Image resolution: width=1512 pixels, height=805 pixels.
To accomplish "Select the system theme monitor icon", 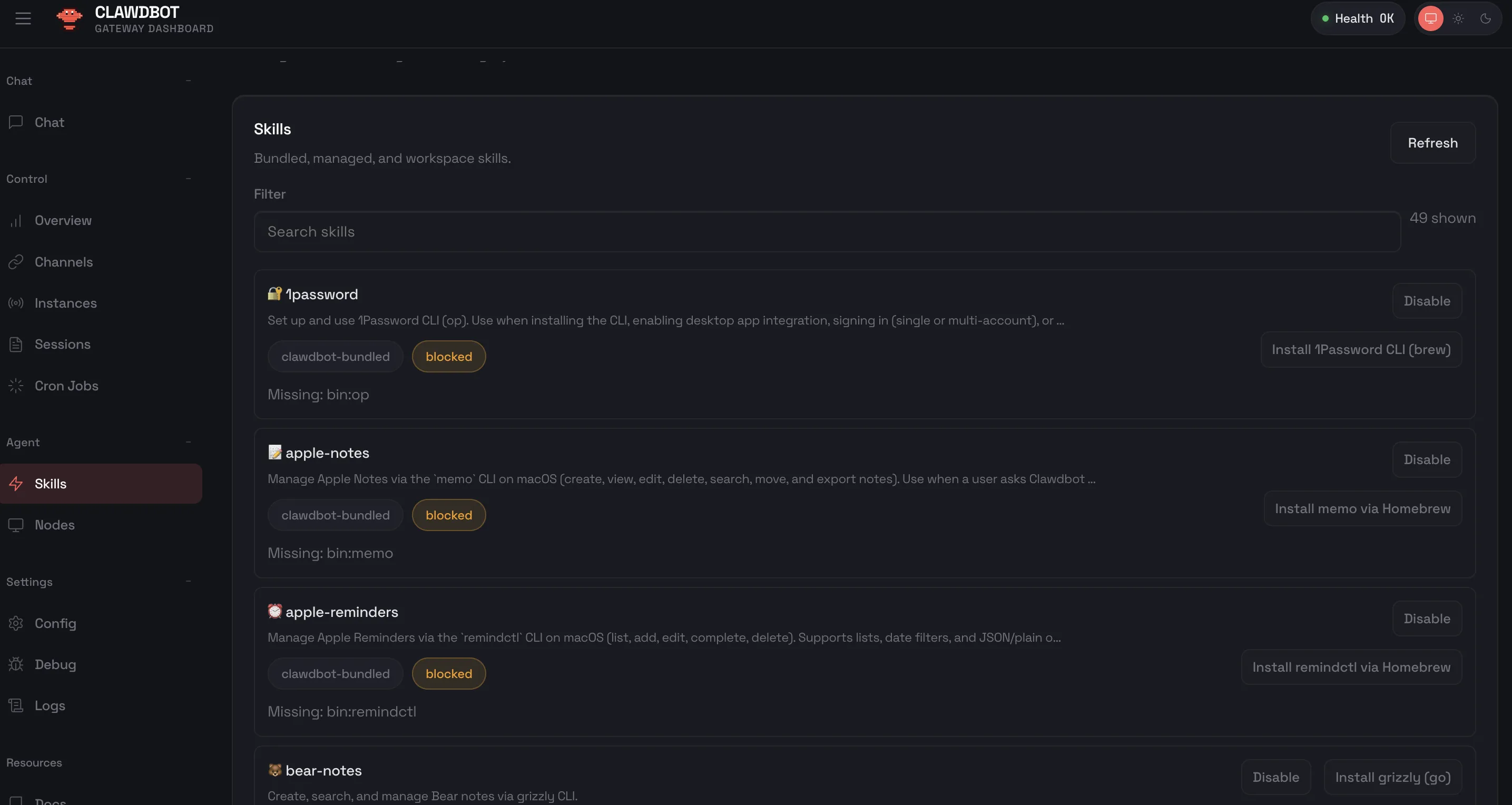I will click(1430, 18).
